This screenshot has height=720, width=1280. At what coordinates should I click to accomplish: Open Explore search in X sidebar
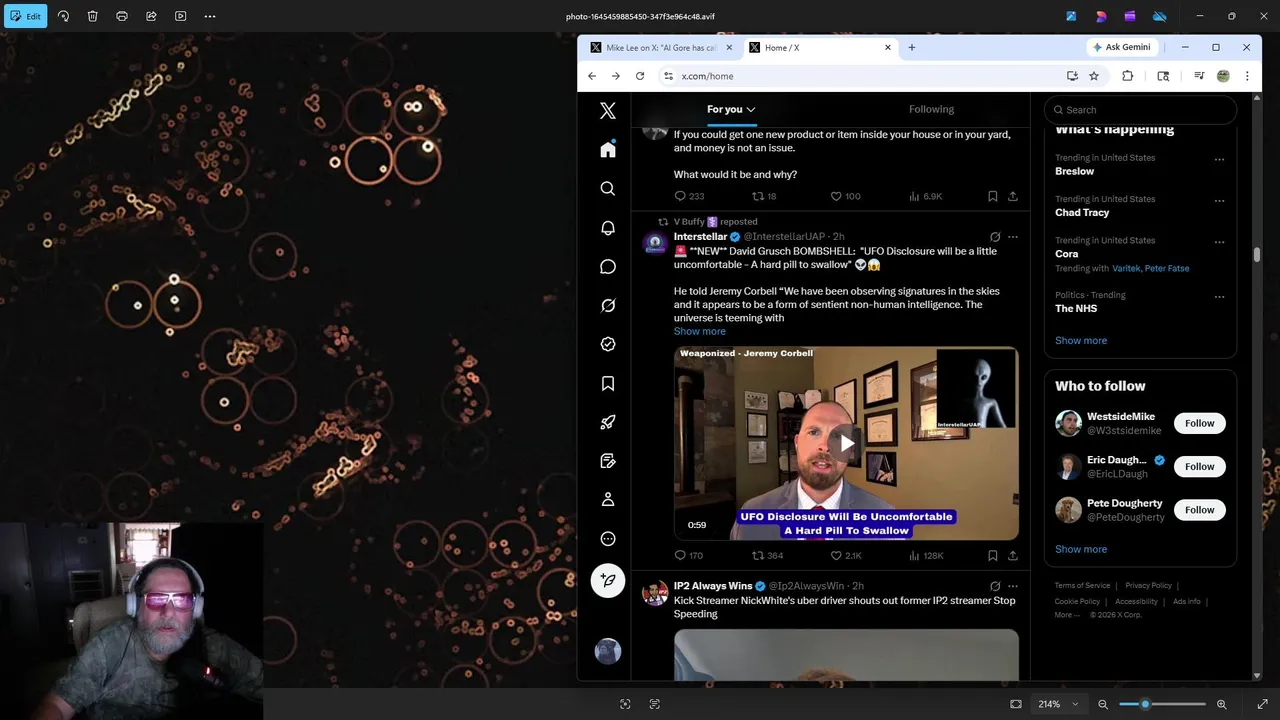coord(608,188)
